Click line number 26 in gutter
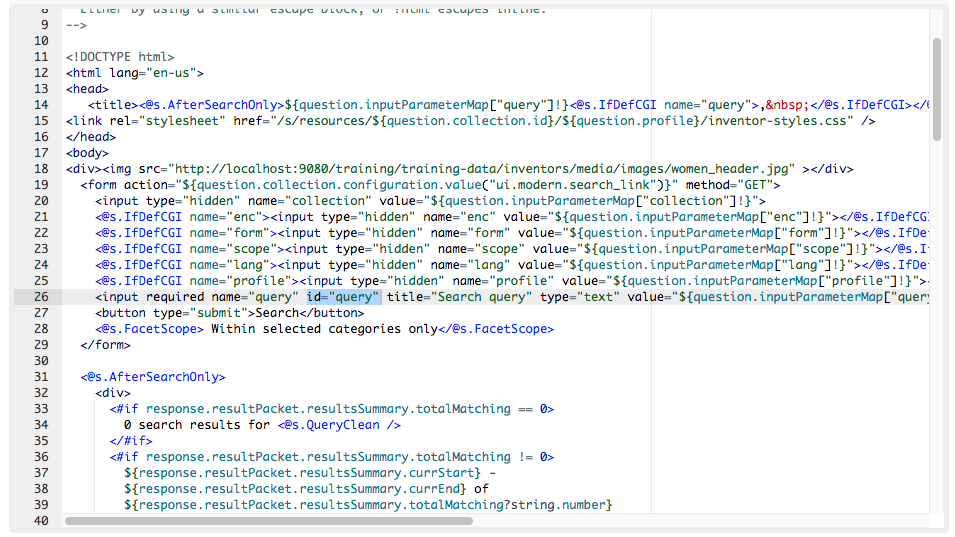This screenshot has height=537, width=955. point(41,297)
